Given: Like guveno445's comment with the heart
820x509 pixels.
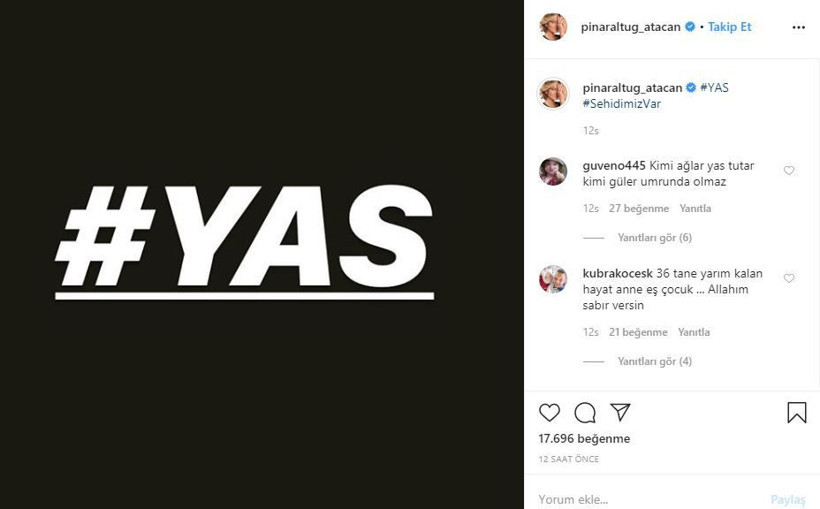Looking at the screenshot, I should [789, 170].
